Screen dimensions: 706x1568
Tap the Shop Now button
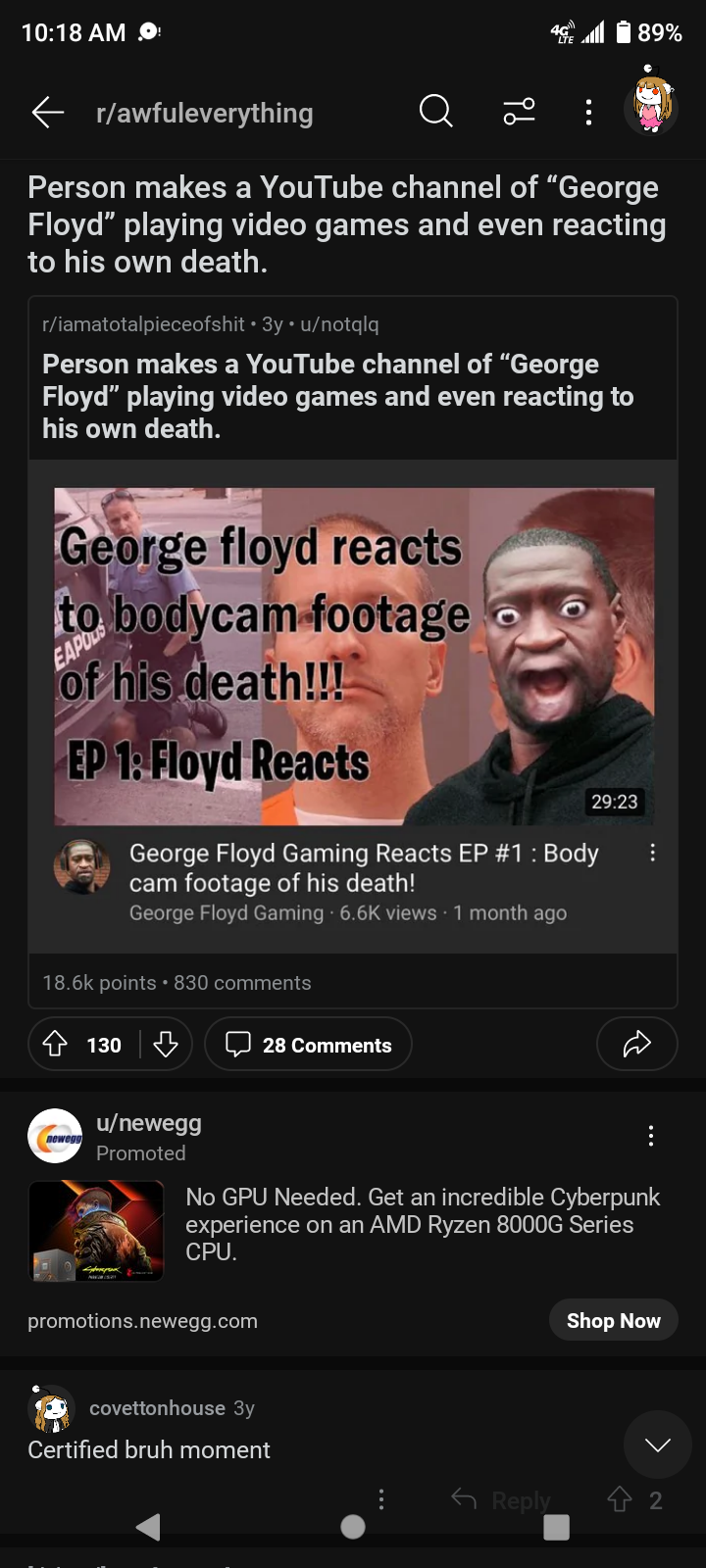[614, 1321]
